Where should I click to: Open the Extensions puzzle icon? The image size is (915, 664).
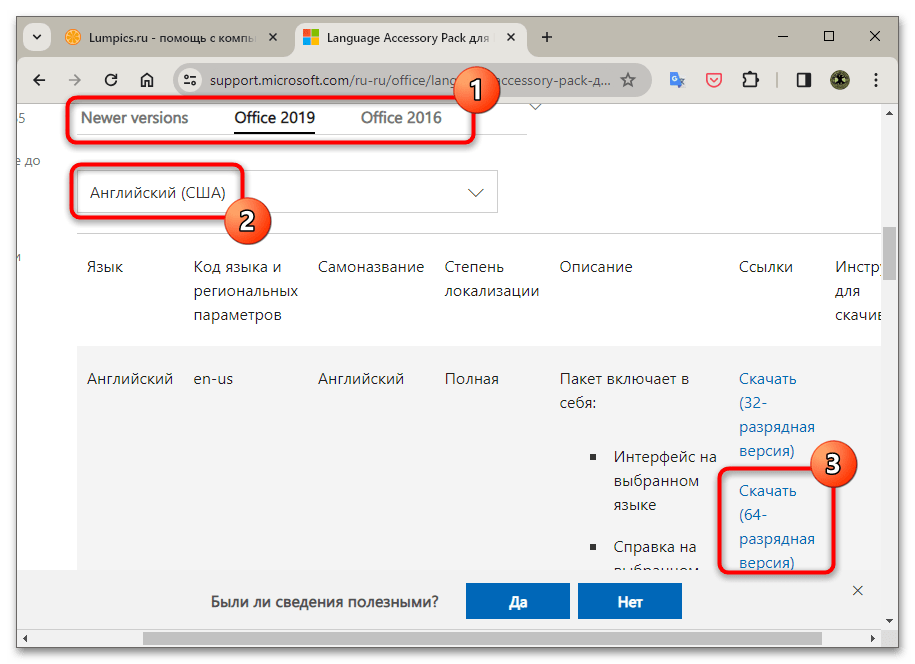(750, 80)
